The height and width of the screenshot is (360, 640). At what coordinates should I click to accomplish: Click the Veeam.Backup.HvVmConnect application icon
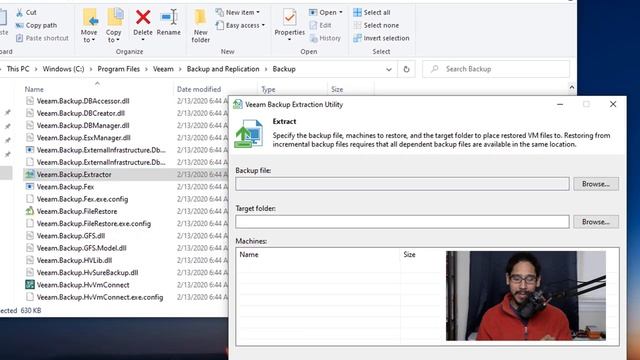point(29,284)
